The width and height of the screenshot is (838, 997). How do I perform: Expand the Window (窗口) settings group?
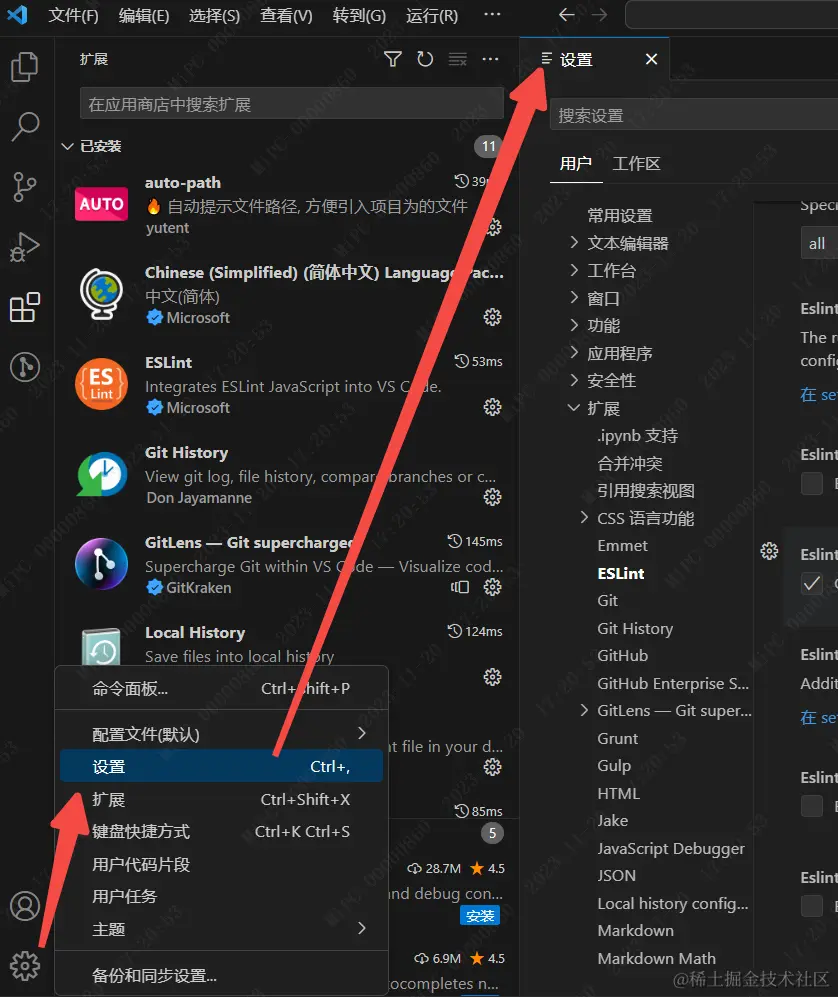tap(574, 298)
